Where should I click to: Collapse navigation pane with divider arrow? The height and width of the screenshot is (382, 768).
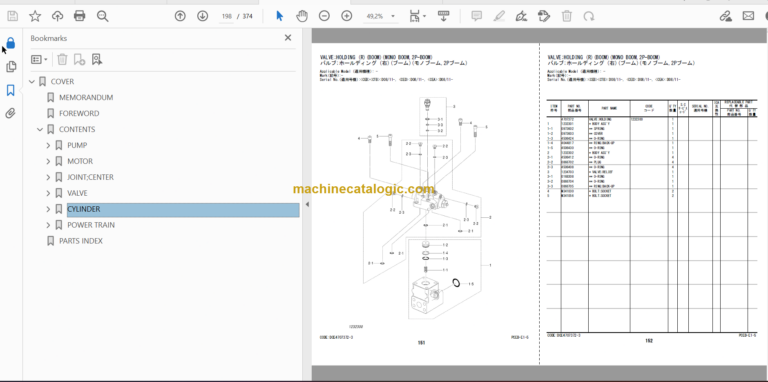[307, 204]
